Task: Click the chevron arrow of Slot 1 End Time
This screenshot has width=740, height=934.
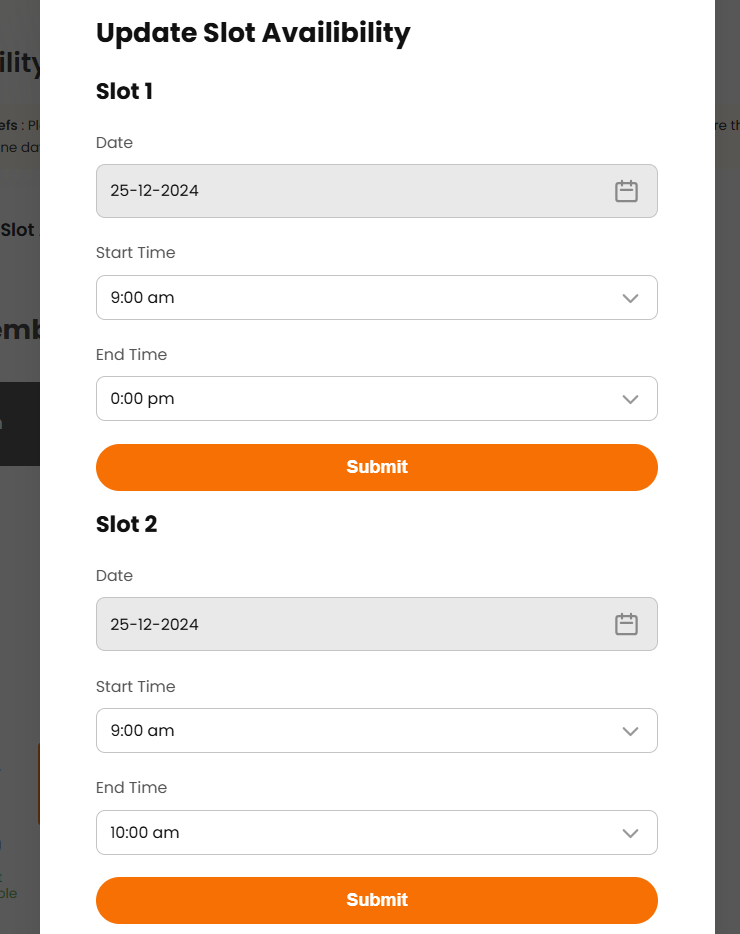Action: [630, 399]
